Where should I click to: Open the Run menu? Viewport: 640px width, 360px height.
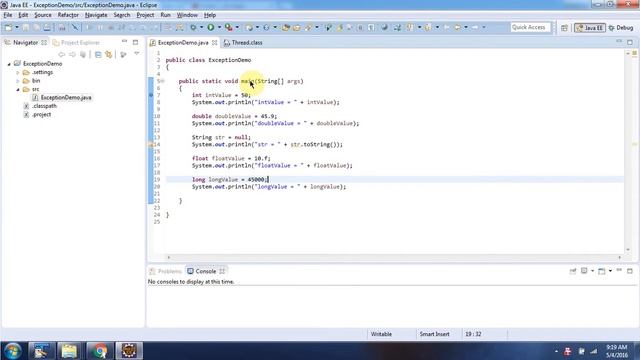165,15
